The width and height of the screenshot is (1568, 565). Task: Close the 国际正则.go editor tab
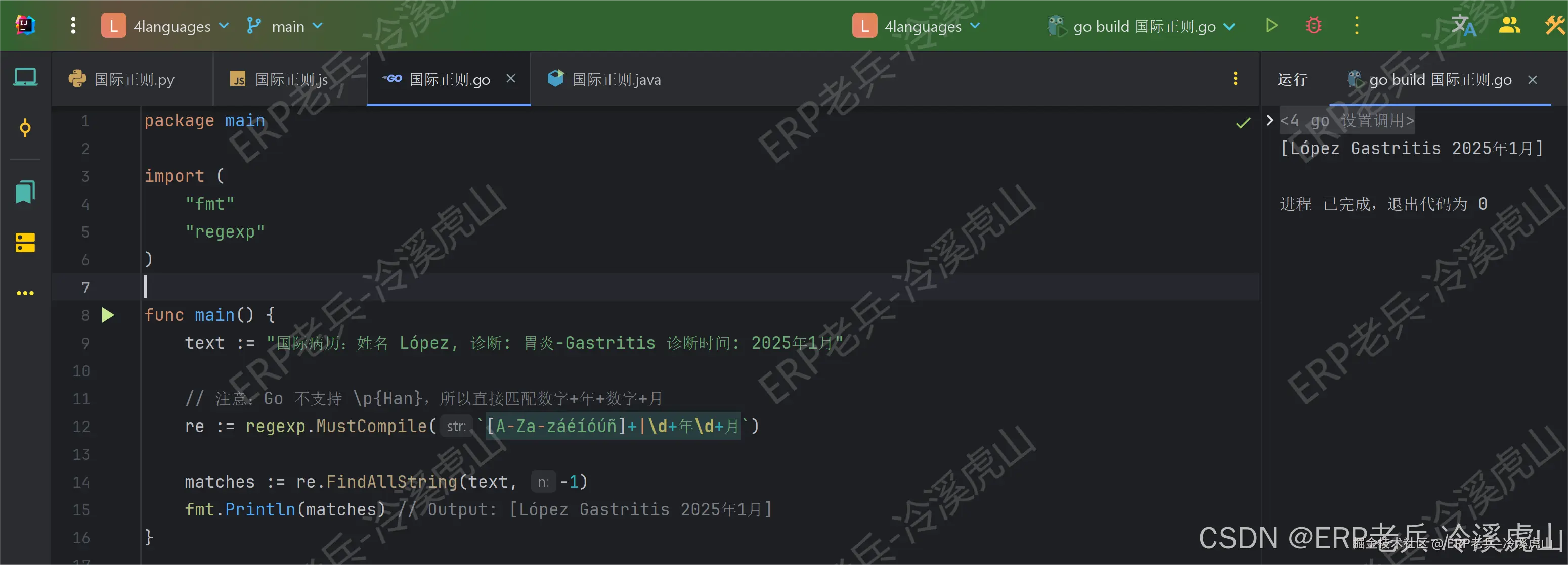[x=511, y=79]
